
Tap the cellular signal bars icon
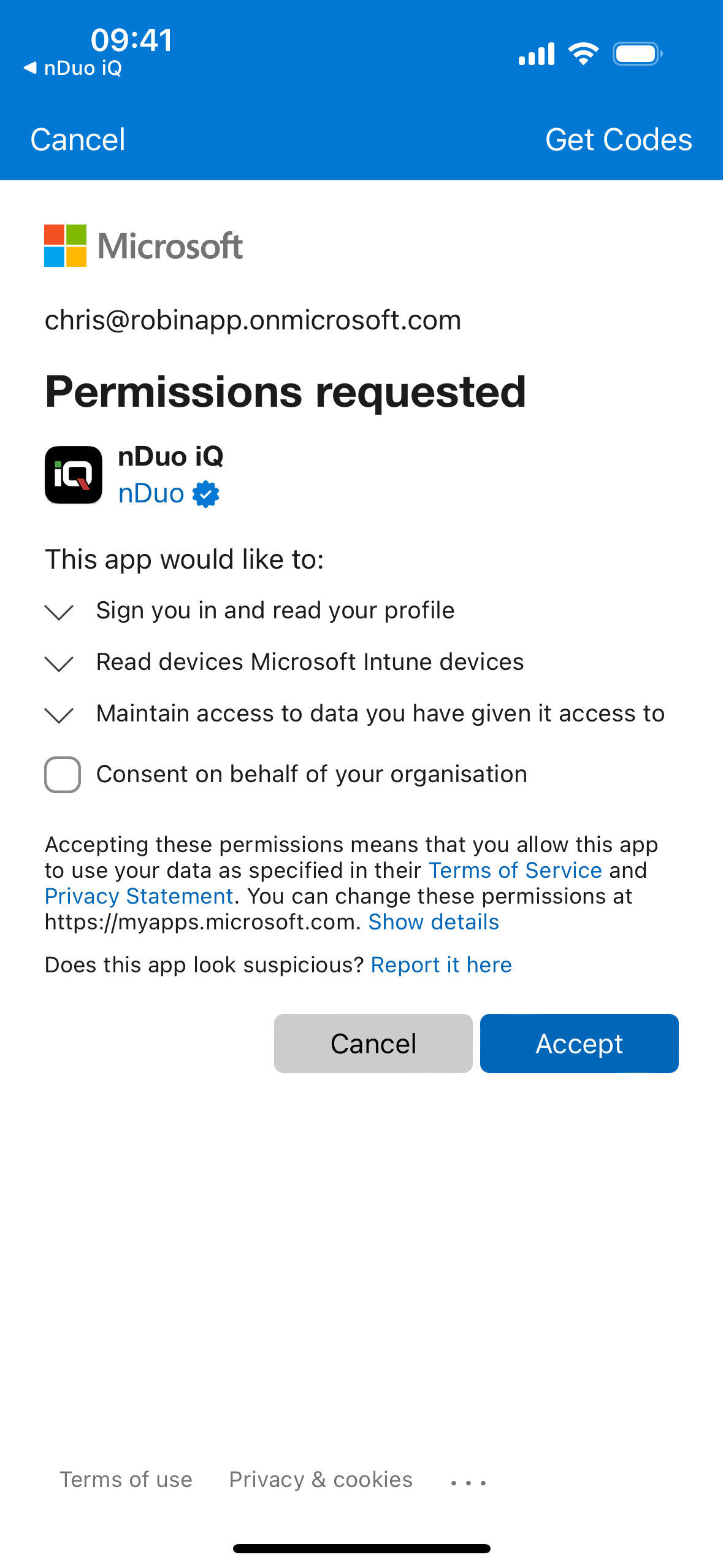[x=537, y=54]
